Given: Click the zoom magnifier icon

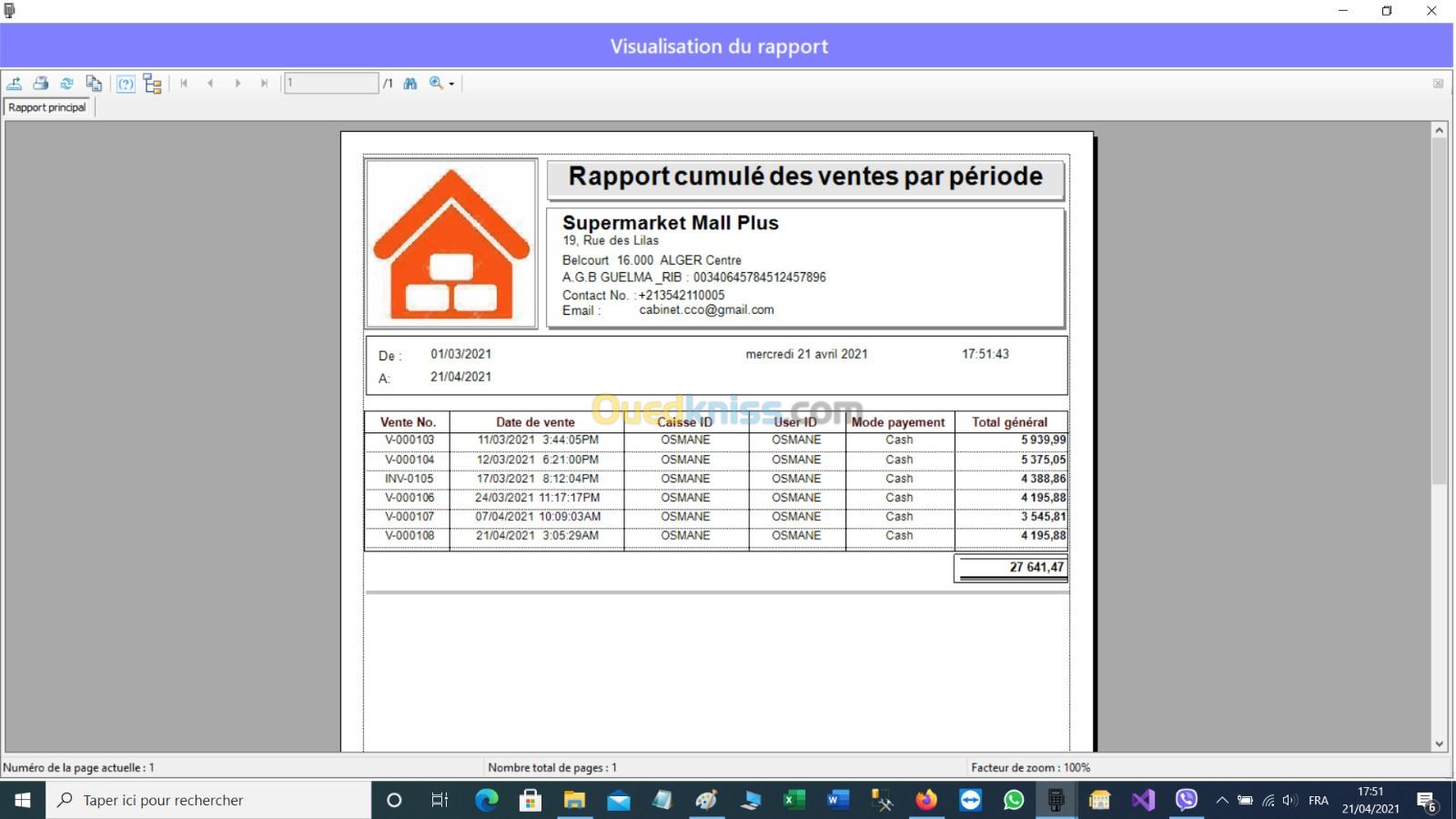Looking at the screenshot, I should click(437, 84).
